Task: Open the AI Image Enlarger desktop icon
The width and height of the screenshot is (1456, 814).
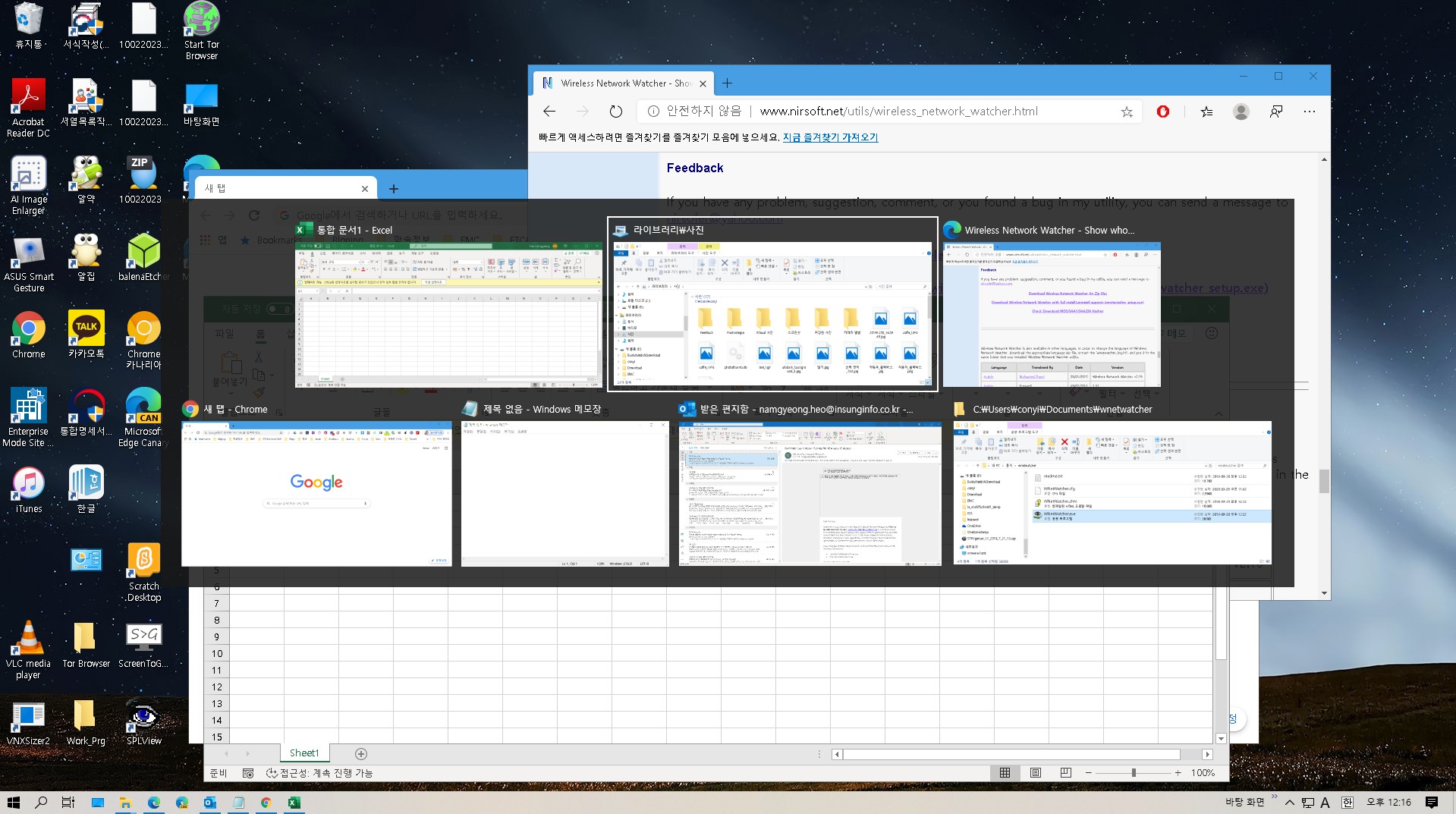Action: coord(29,187)
